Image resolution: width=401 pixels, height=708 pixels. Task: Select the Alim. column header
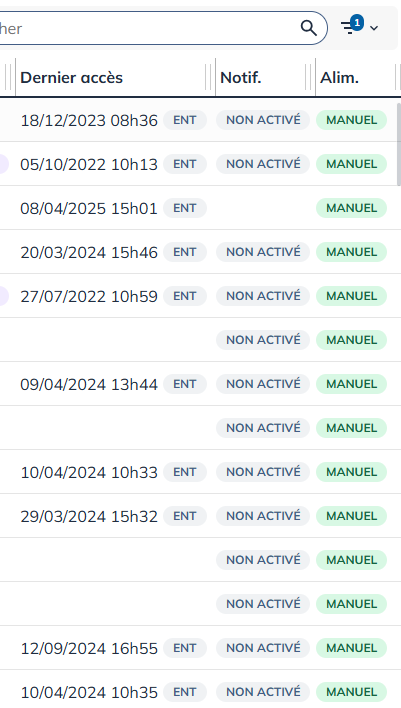[339, 78]
